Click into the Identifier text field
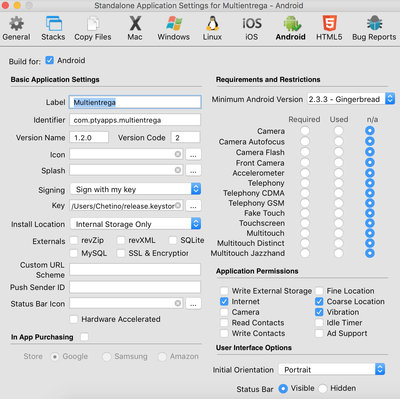The width and height of the screenshot is (400, 399). coord(135,120)
